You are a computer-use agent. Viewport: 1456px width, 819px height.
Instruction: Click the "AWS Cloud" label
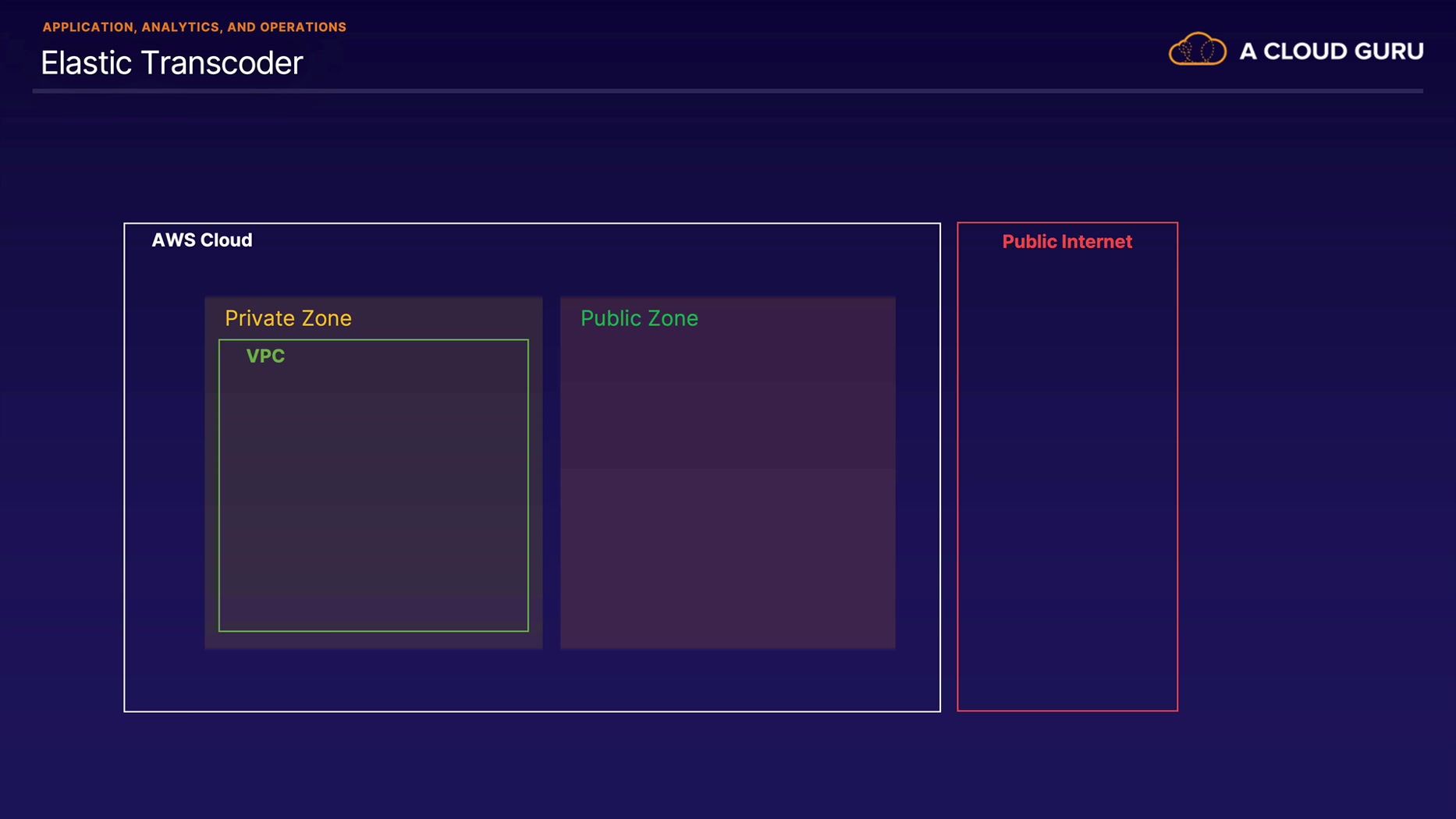(202, 240)
